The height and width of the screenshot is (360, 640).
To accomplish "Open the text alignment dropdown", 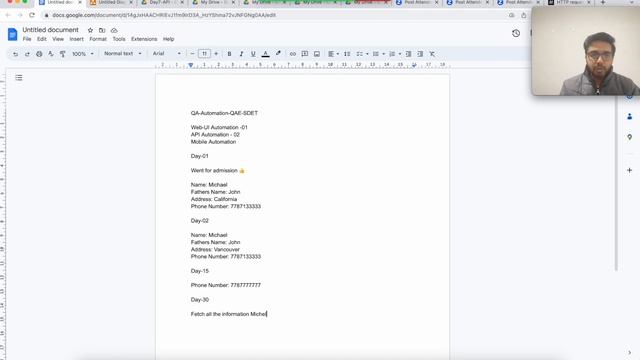I will click(x=333, y=54).
